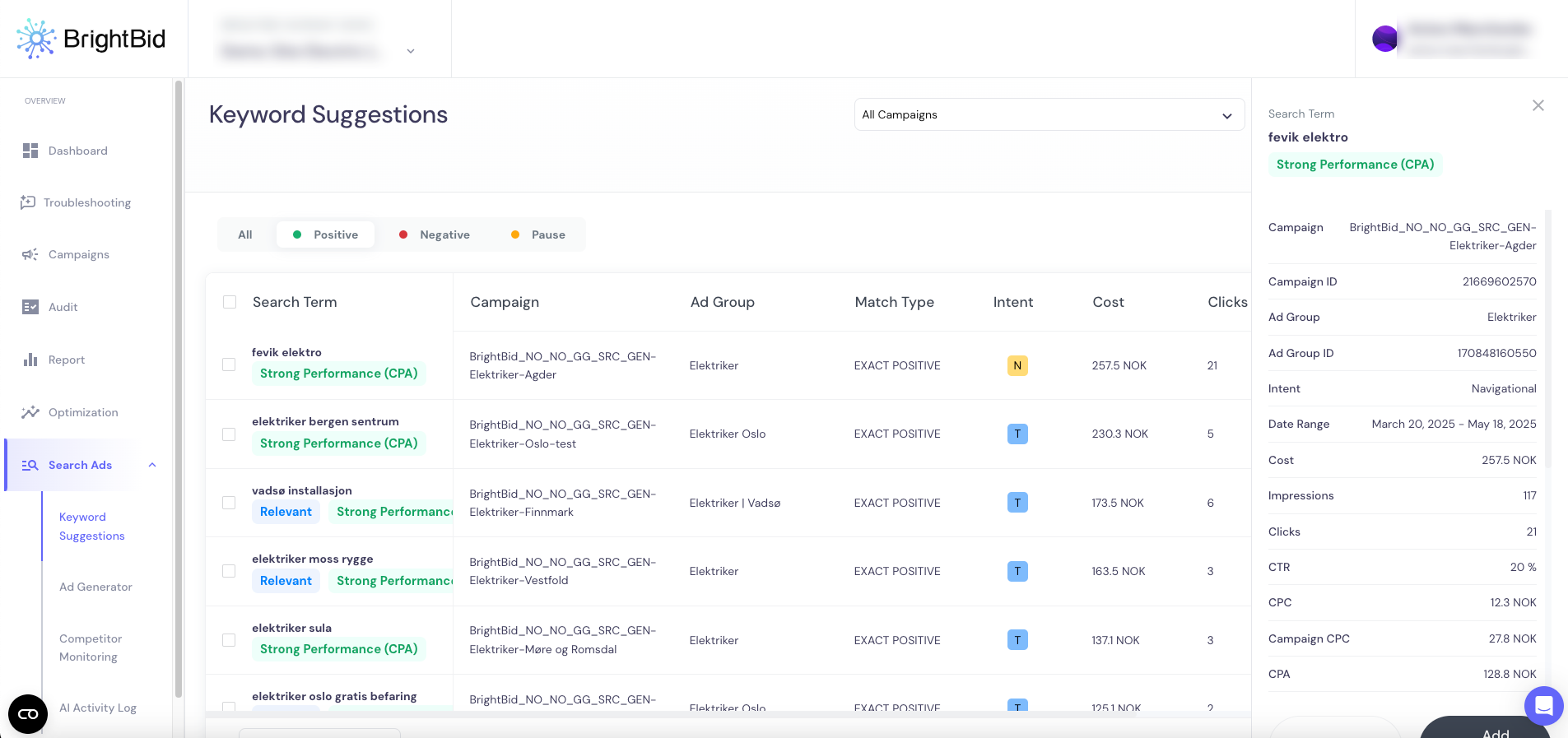1568x738 pixels.
Task: Open Ad Generator submenu item
Action: [x=95, y=587]
